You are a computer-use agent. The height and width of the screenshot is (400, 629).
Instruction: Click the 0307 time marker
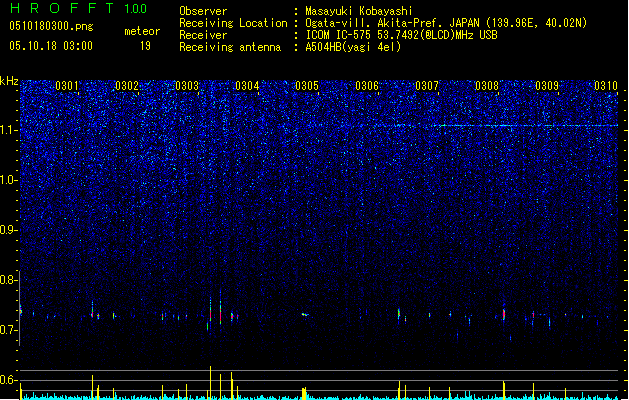[x=427, y=86]
